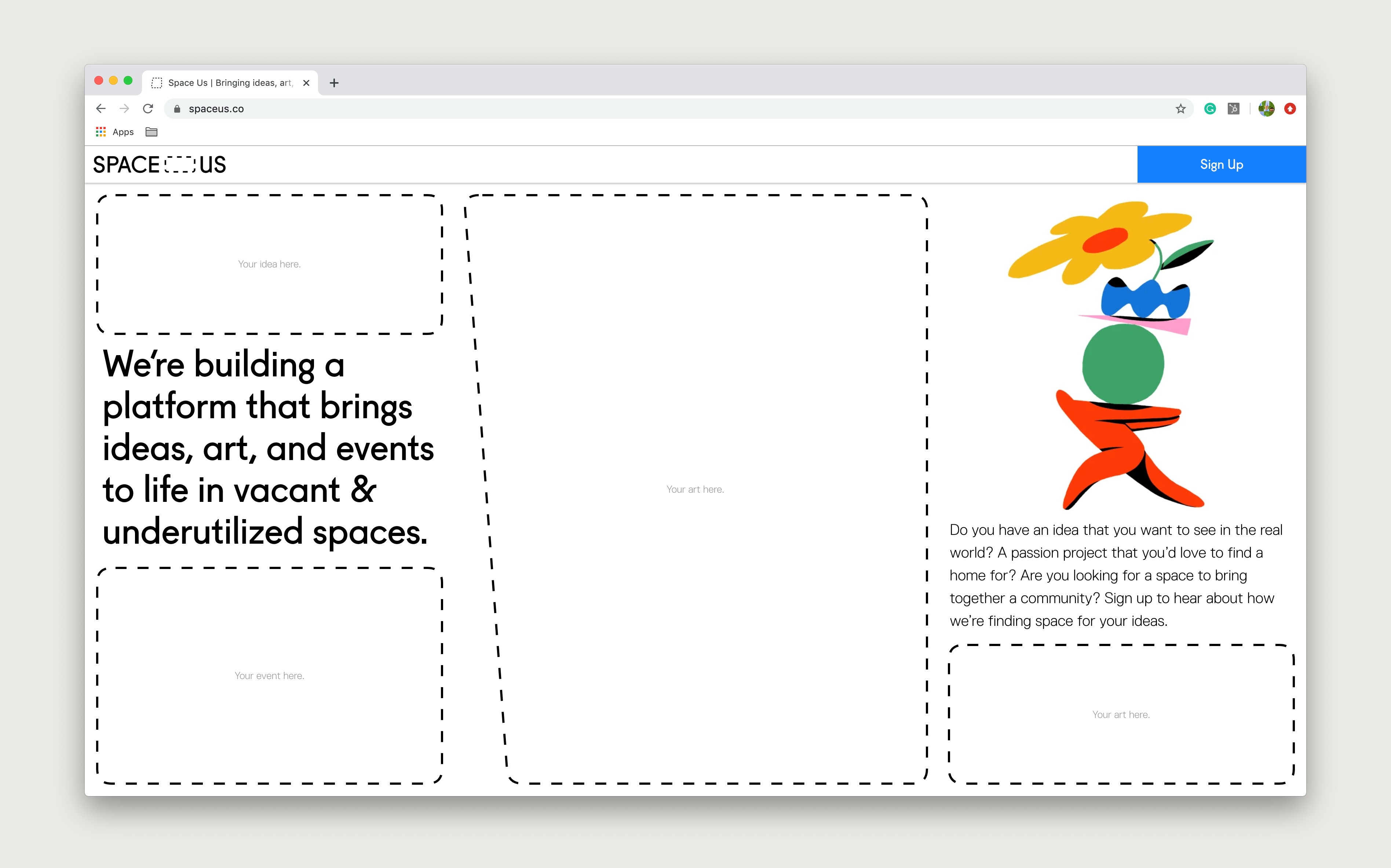
Task: Open a new browser tab
Action: pos(334,83)
